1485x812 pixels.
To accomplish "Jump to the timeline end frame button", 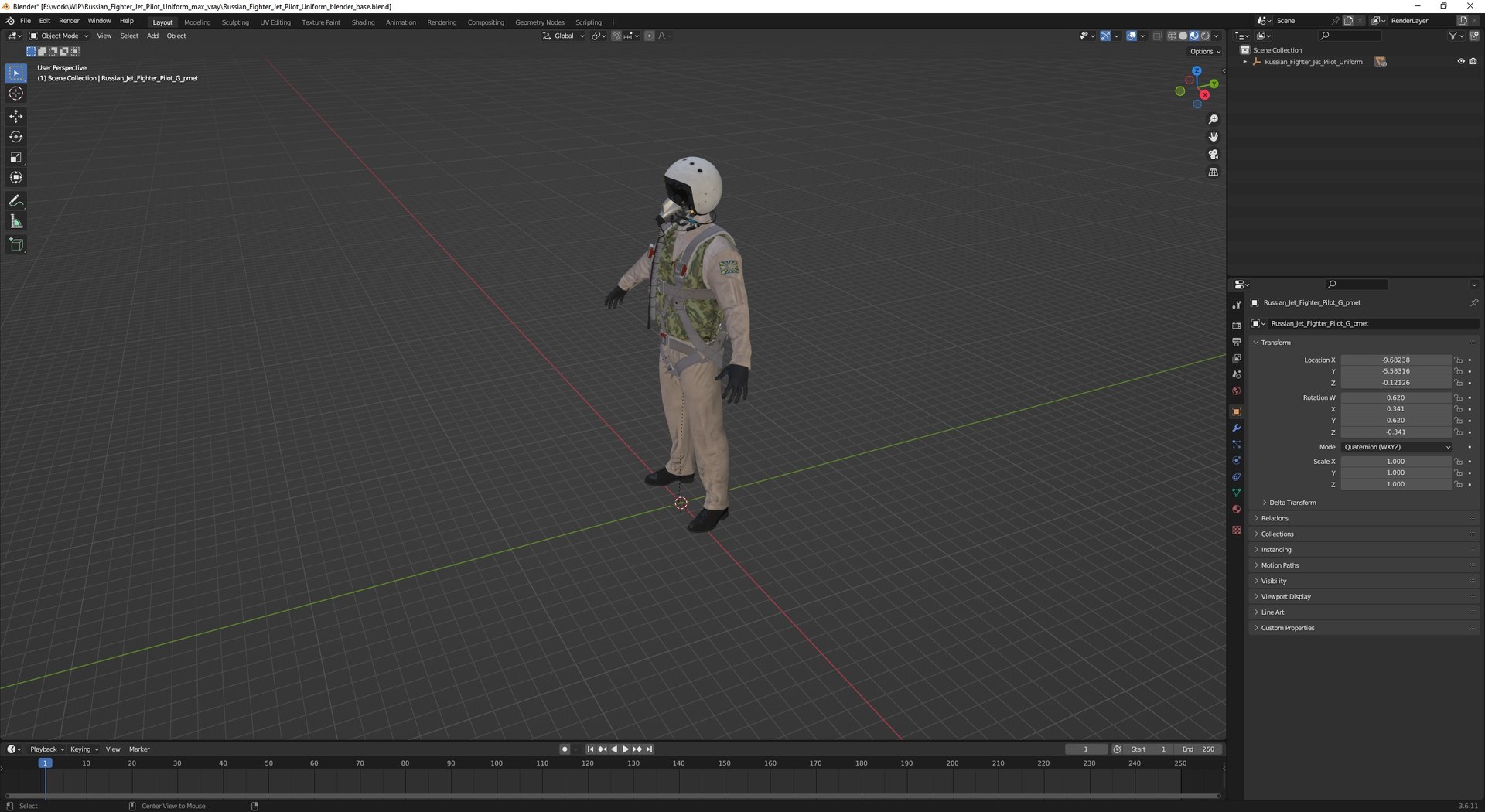I will 650,749.
